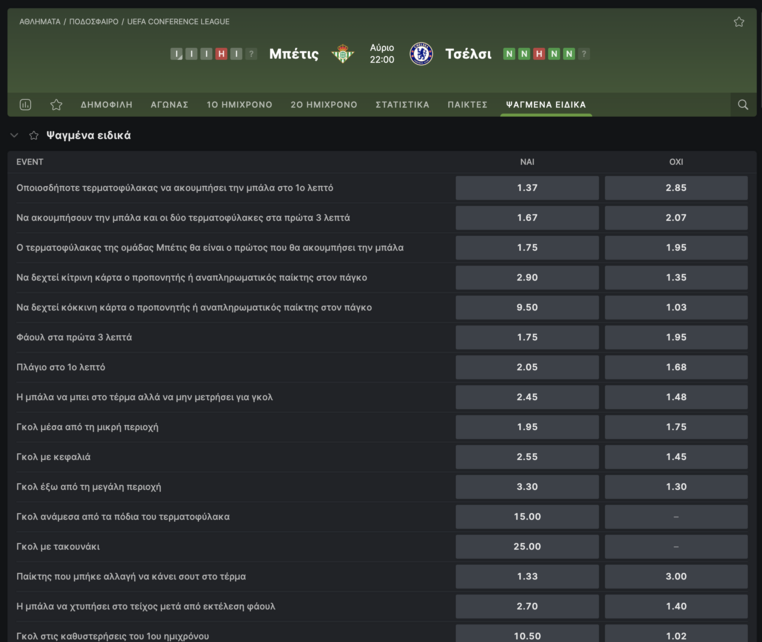Image resolution: width=762 pixels, height=642 pixels.
Task: Click the question mark badge next to Μπέτις form
Action: click(251, 54)
